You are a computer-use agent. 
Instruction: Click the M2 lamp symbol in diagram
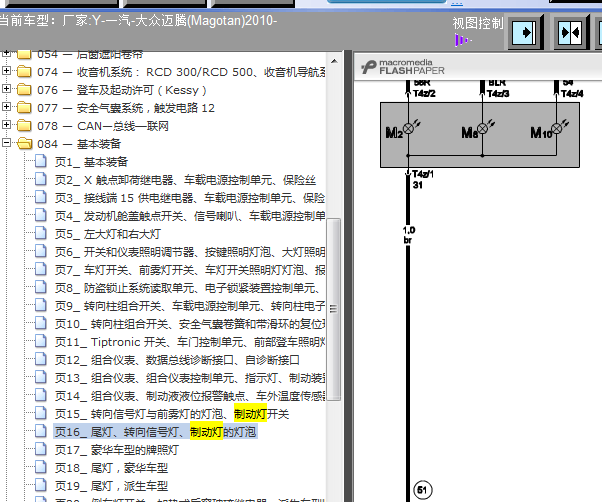408,129
